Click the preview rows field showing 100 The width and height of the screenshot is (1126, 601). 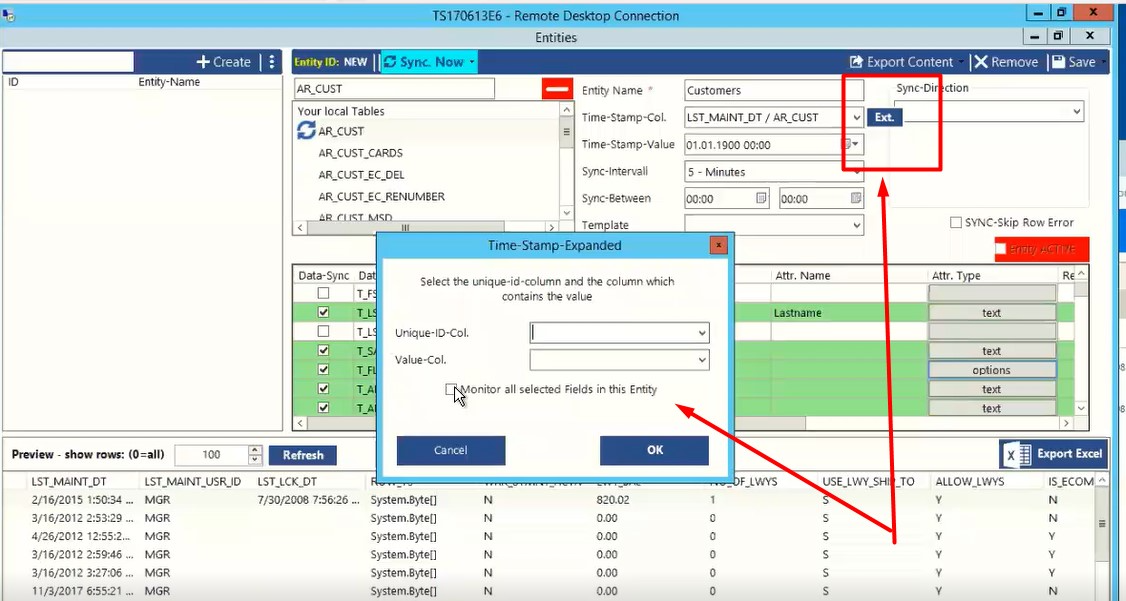tap(211, 455)
